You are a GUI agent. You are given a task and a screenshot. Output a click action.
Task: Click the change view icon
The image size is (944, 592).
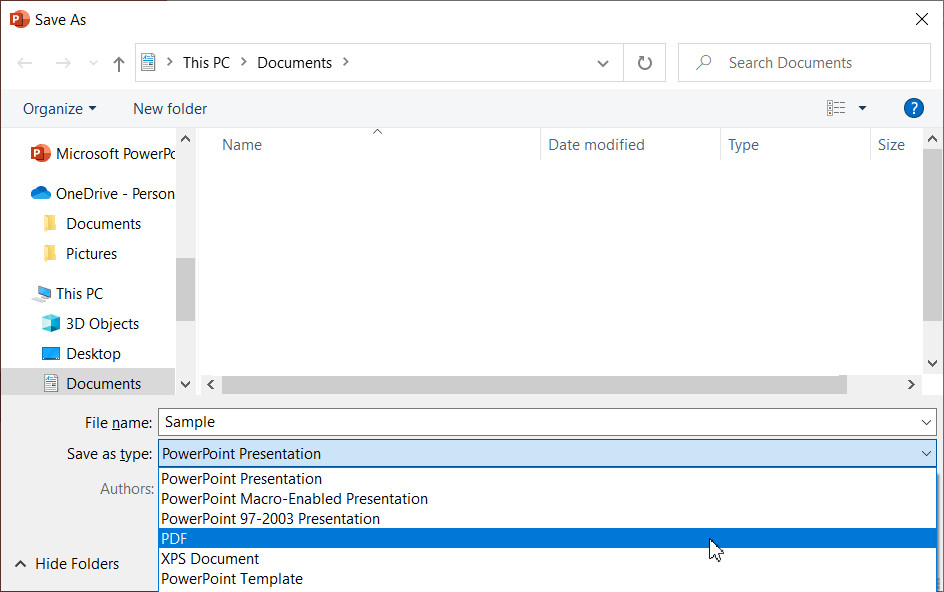[836, 108]
